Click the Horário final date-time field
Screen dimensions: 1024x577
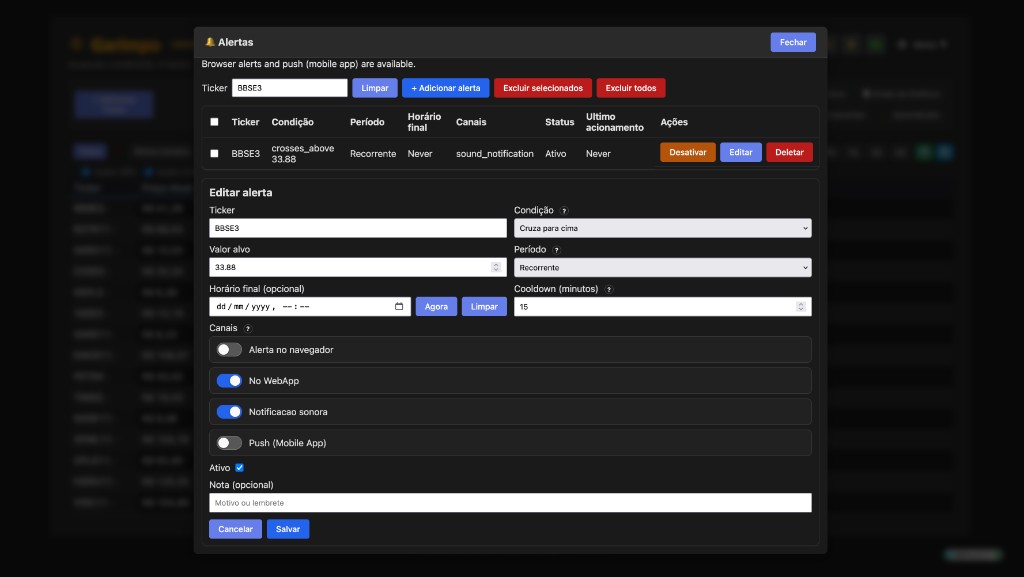click(310, 306)
